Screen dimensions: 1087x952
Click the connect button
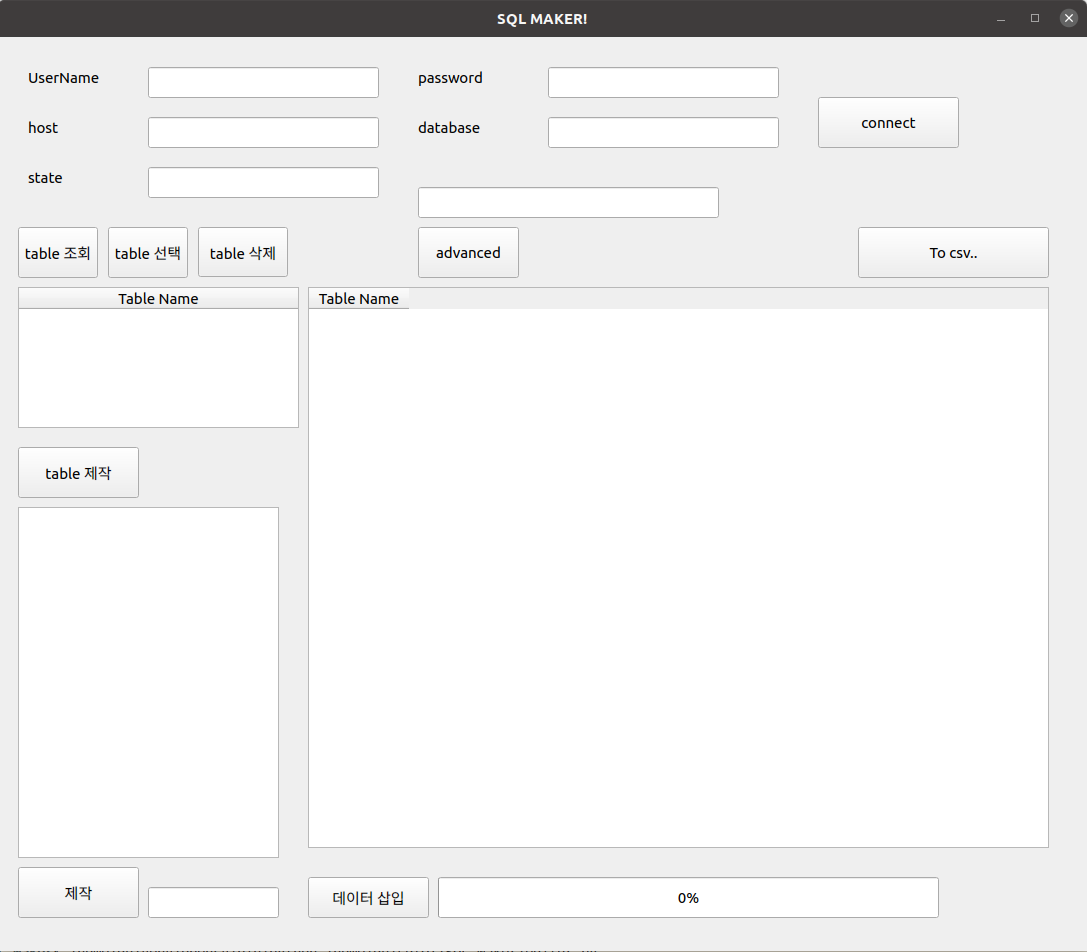888,123
